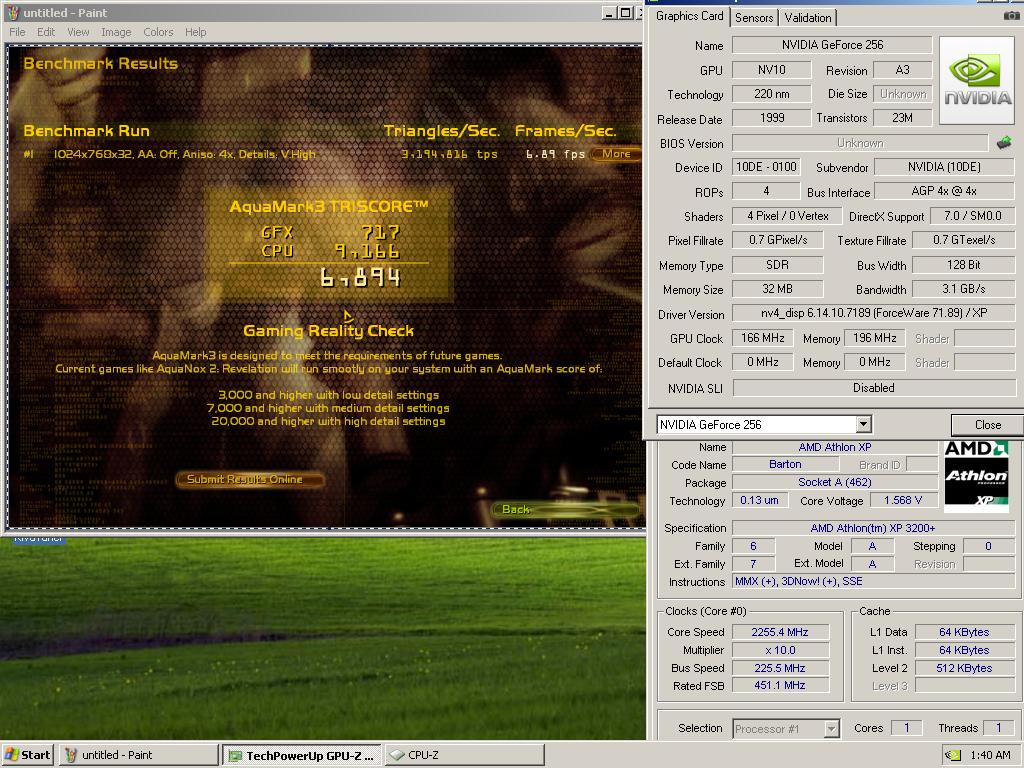This screenshot has height=768, width=1024.
Task: Open the Edit menu in Paint
Action: click(46, 32)
